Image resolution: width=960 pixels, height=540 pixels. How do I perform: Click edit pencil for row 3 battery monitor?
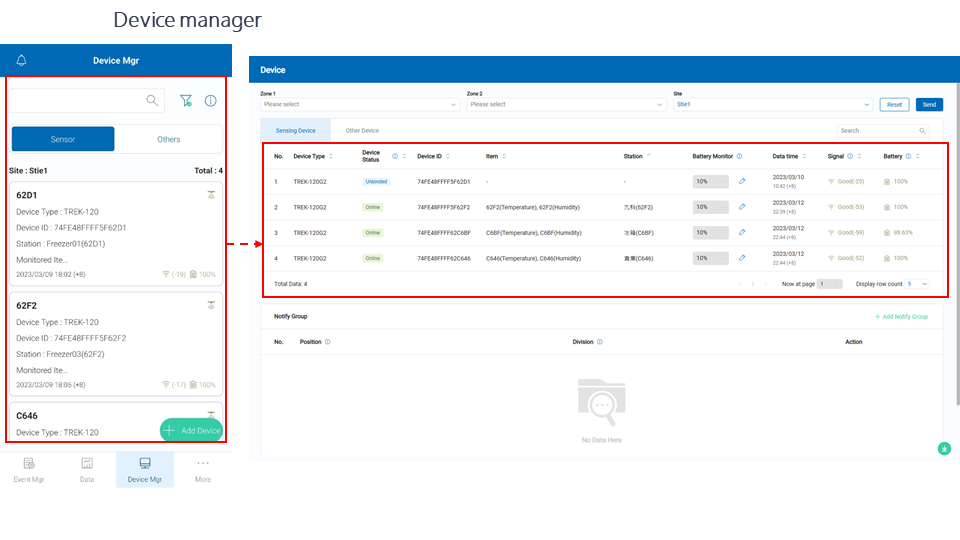(x=742, y=232)
